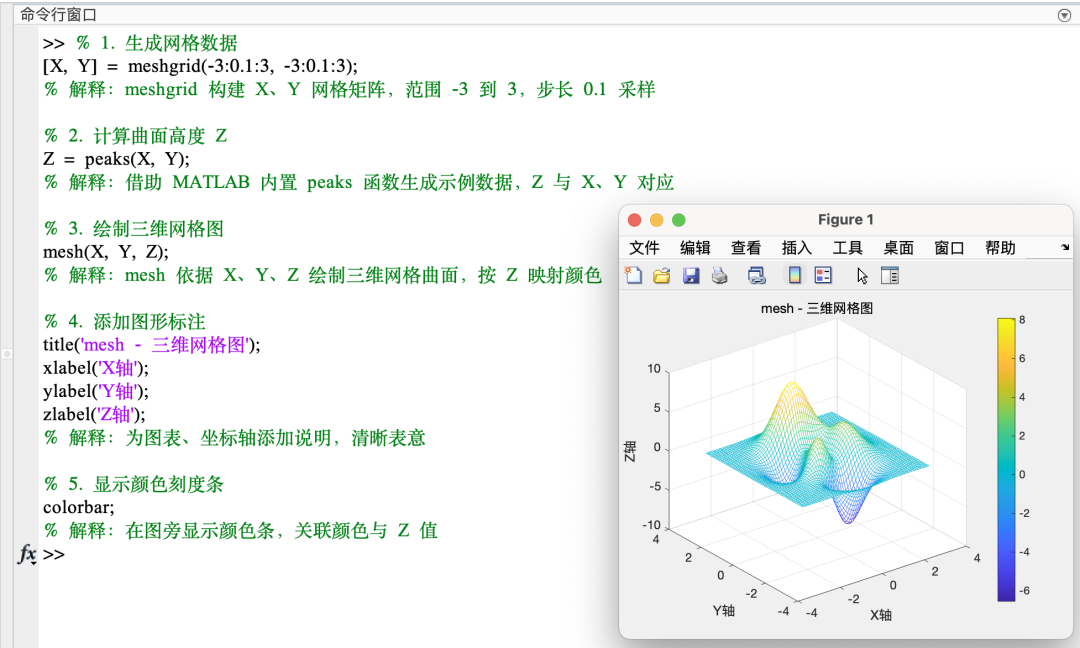The width and height of the screenshot is (1080, 648).
Task: Click the fx function browser icon
Action: click(x=27, y=554)
